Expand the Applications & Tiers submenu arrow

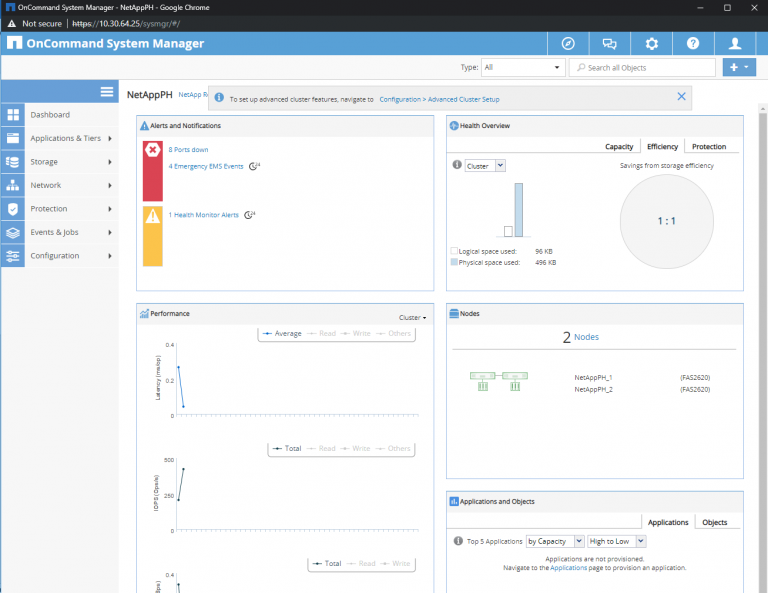pos(110,139)
